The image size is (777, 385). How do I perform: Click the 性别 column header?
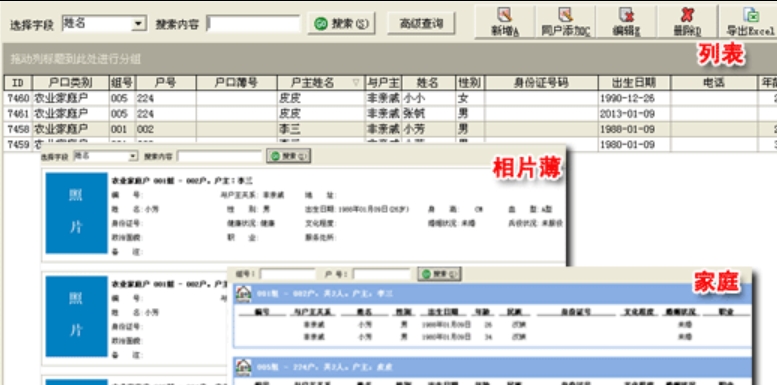[x=470, y=83]
